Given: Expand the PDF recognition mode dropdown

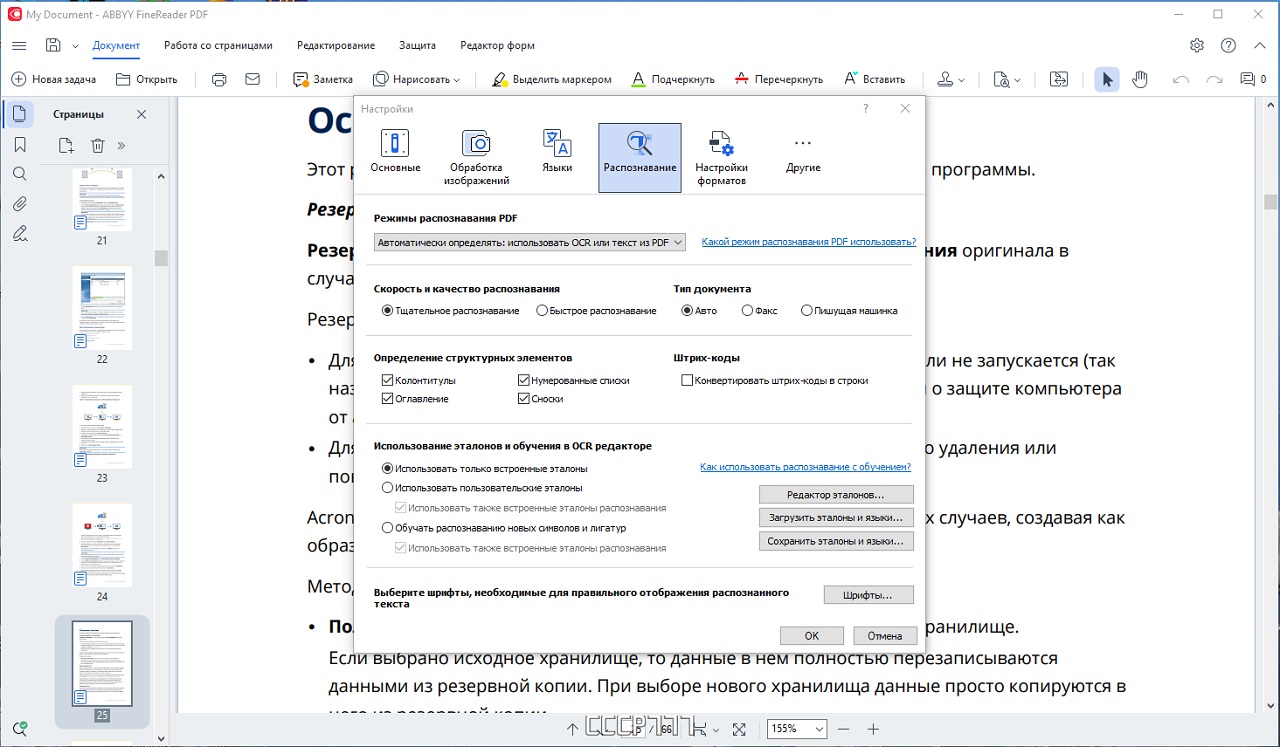Looking at the screenshot, I should pyautogui.click(x=530, y=242).
